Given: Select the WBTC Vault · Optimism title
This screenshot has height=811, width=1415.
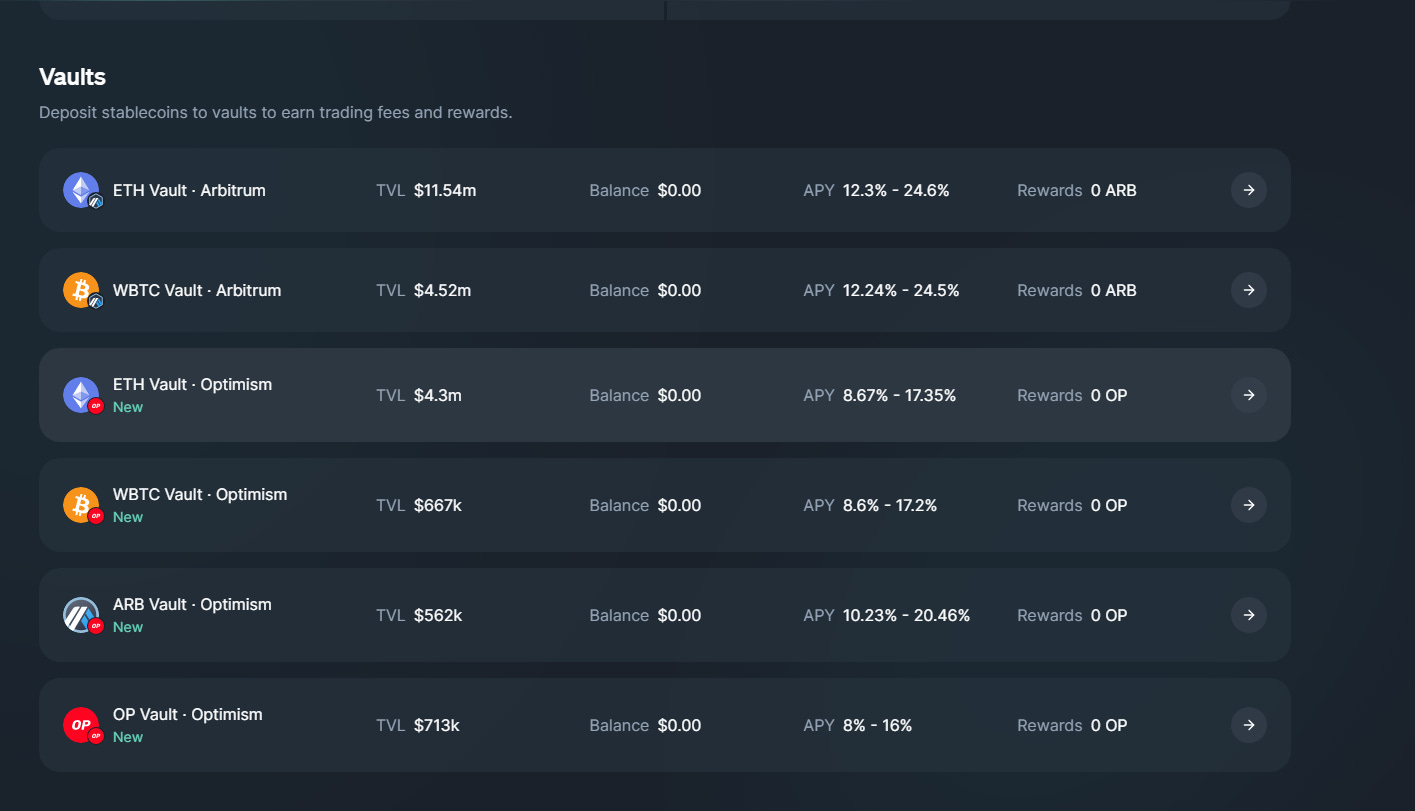Looking at the screenshot, I should (200, 494).
